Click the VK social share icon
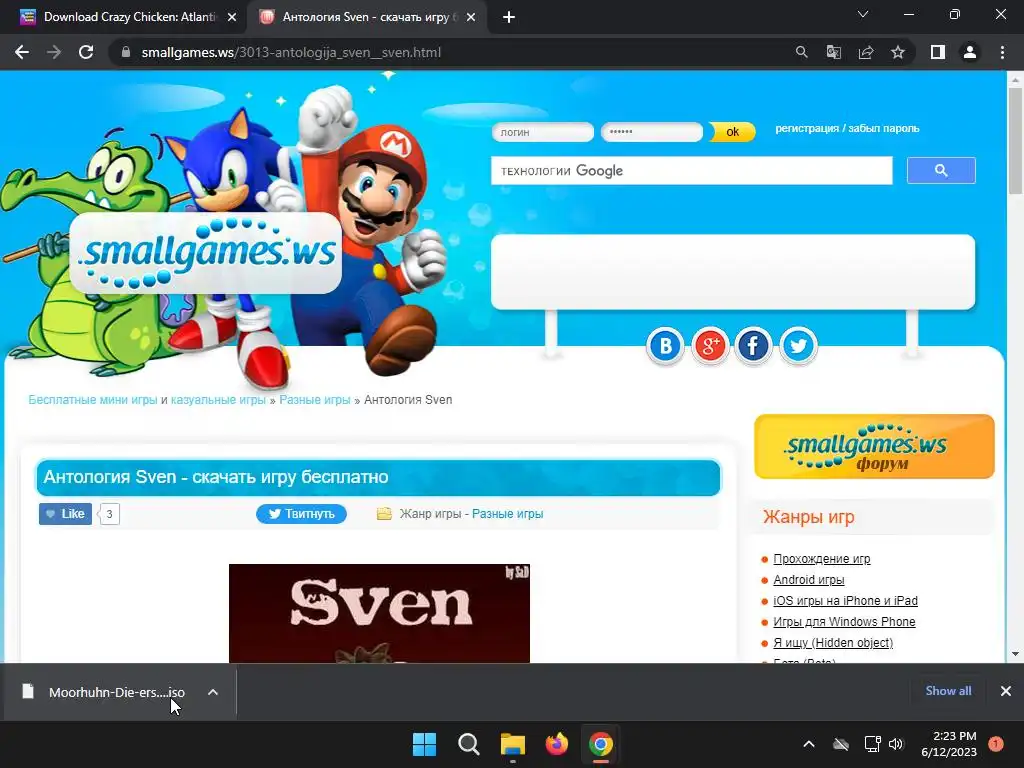1024x768 pixels. [x=665, y=345]
